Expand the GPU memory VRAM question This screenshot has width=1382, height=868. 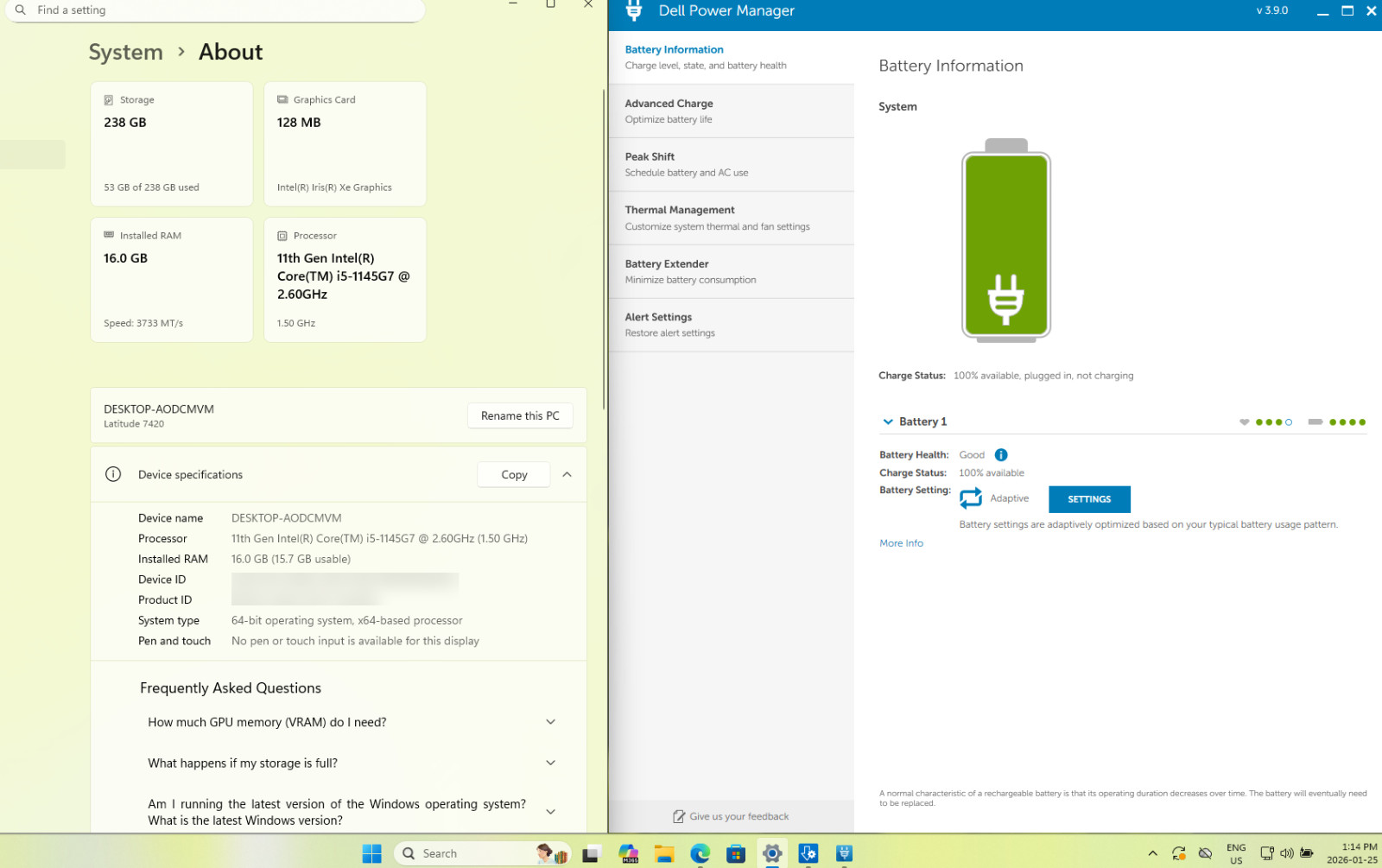pos(352,722)
